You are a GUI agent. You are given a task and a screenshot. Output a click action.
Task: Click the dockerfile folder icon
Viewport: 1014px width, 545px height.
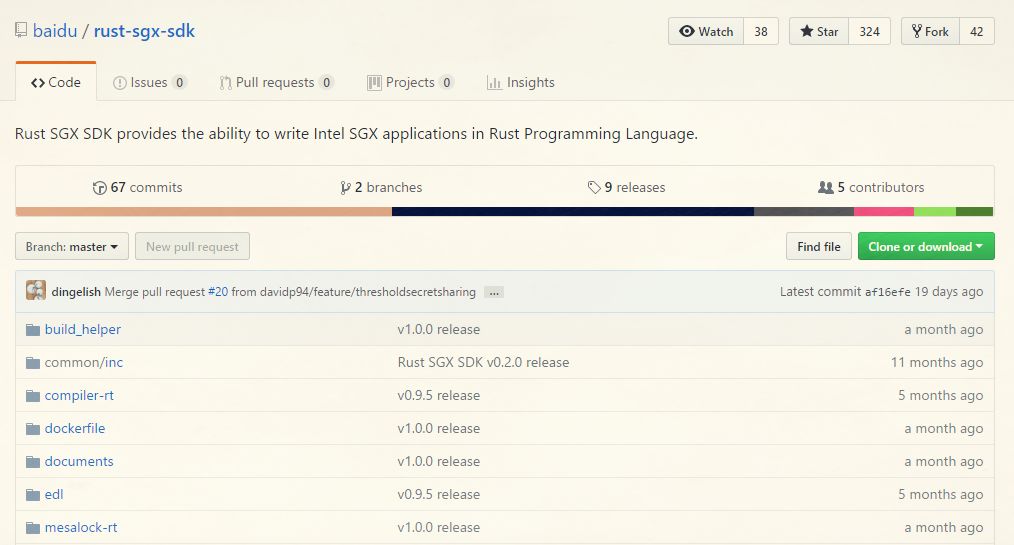[x=32, y=429]
